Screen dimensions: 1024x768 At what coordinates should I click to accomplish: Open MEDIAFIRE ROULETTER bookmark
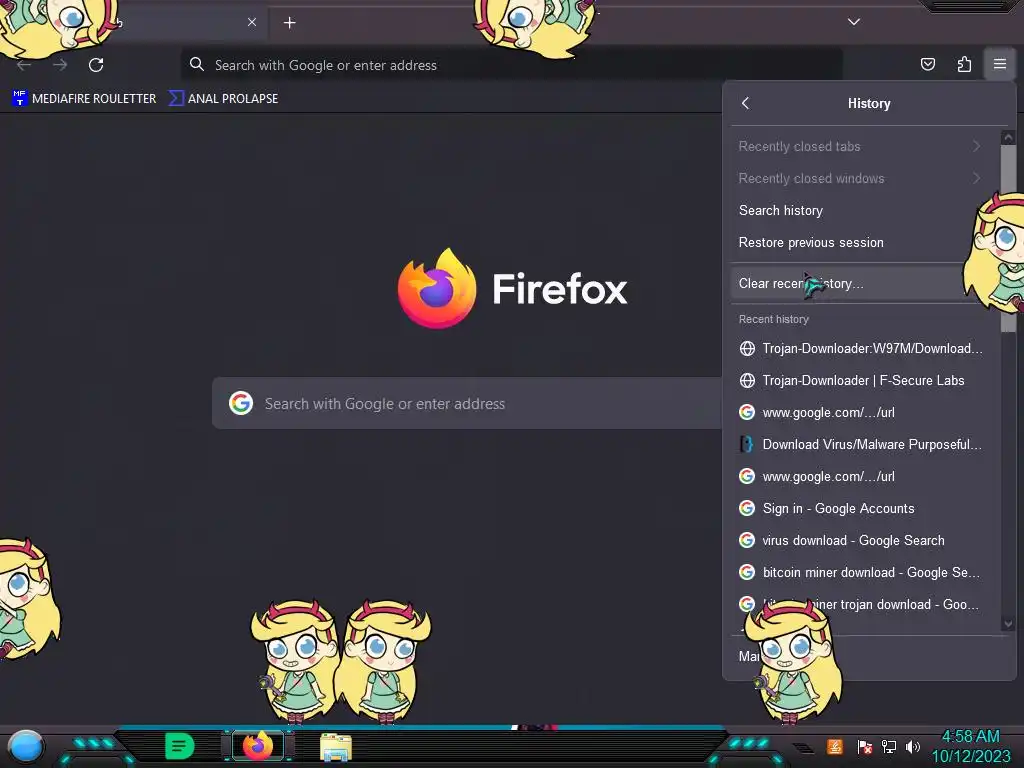tap(84, 99)
